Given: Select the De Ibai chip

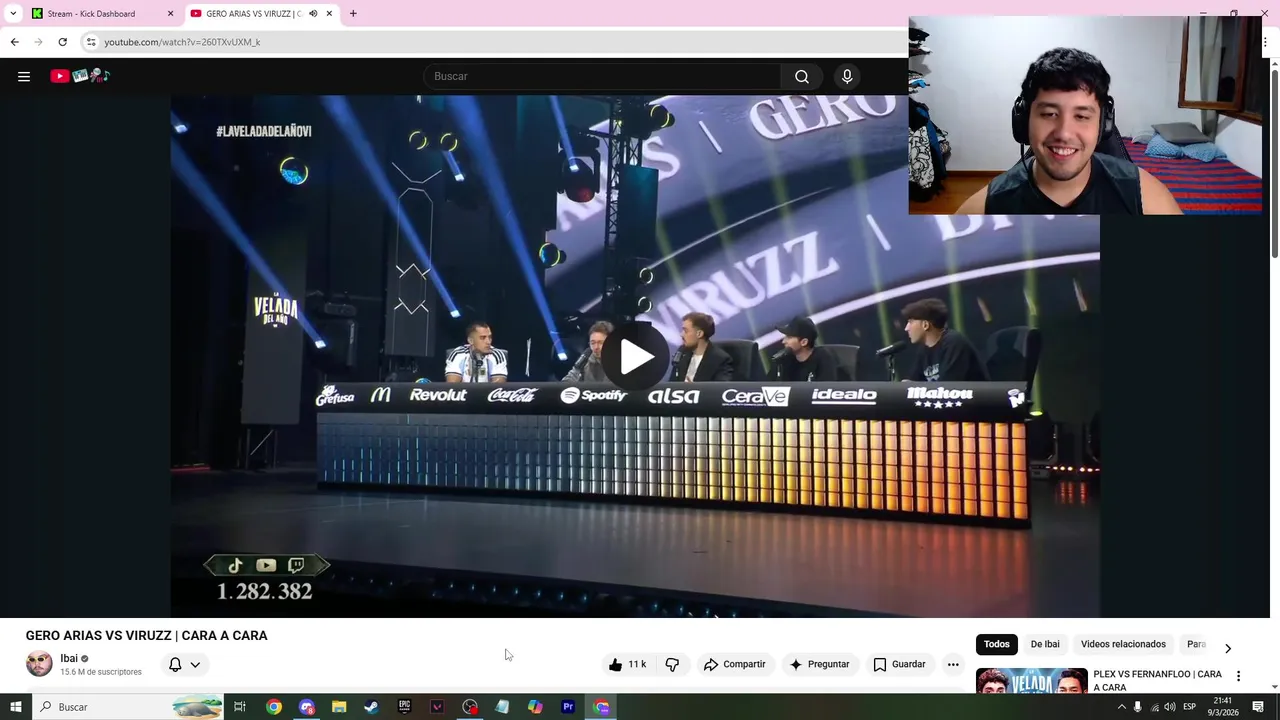Looking at the screenshot, I should coord(1045,644).
